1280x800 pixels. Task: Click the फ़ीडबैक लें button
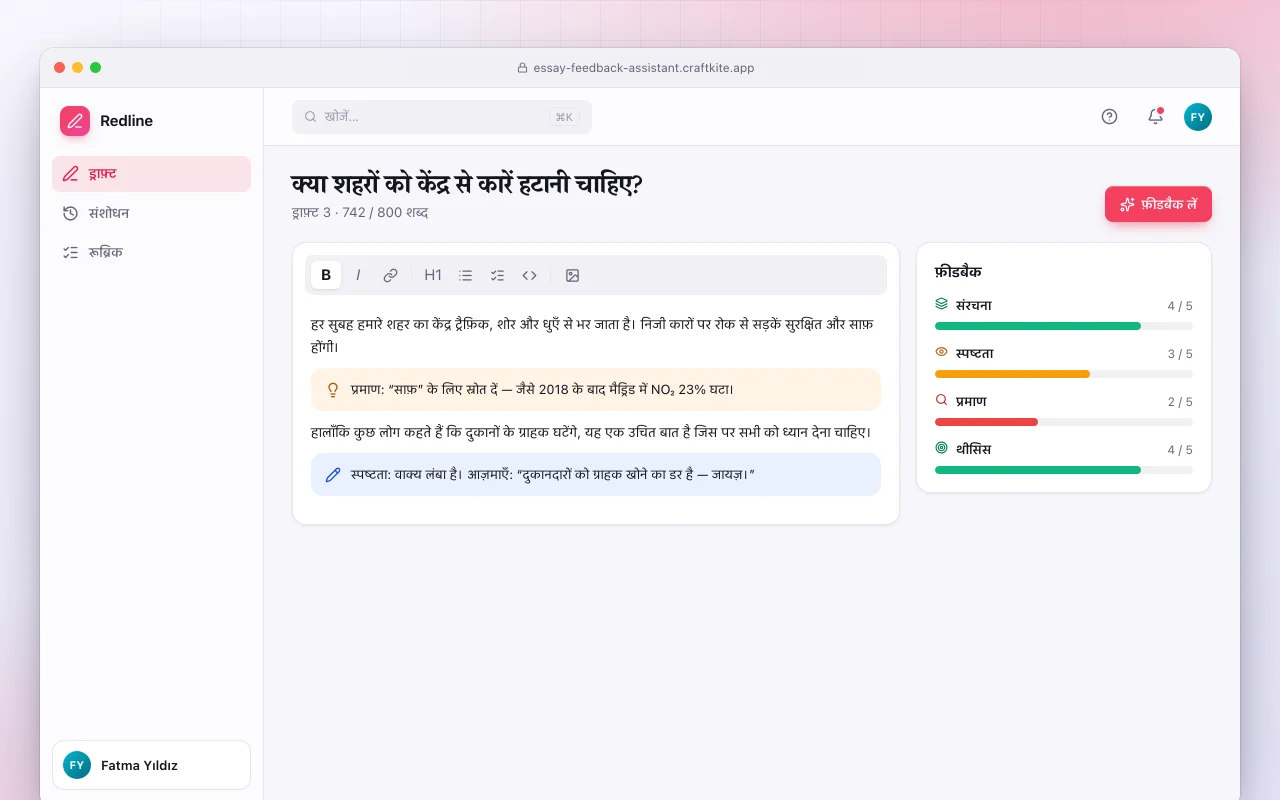1158,204
